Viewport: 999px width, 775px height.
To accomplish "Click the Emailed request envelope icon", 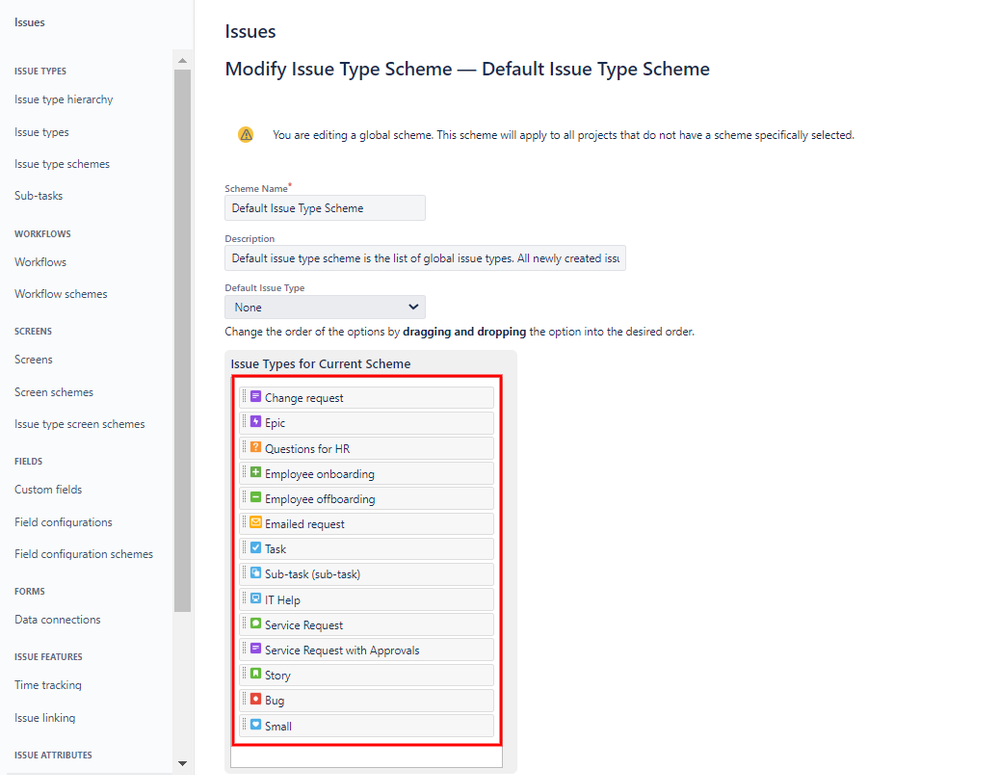I will click(255, 522).
